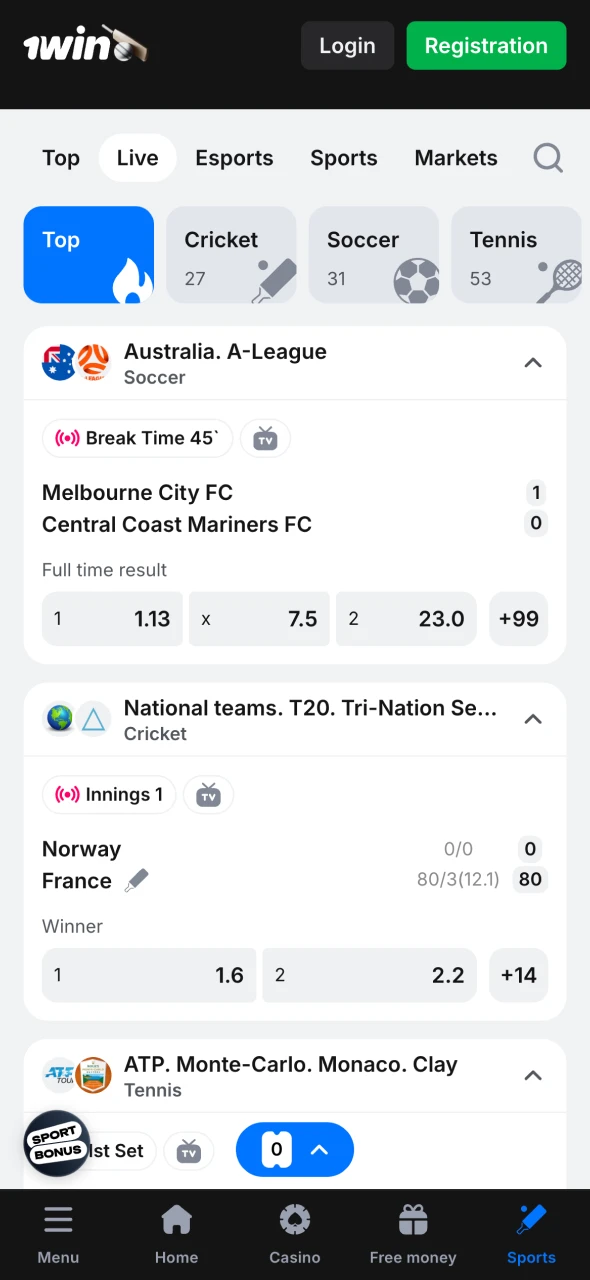Expand the blue '0' selections dropdown
Image resolution: width=590 pixels, height=1280 pixels.
pos(295,1150)
